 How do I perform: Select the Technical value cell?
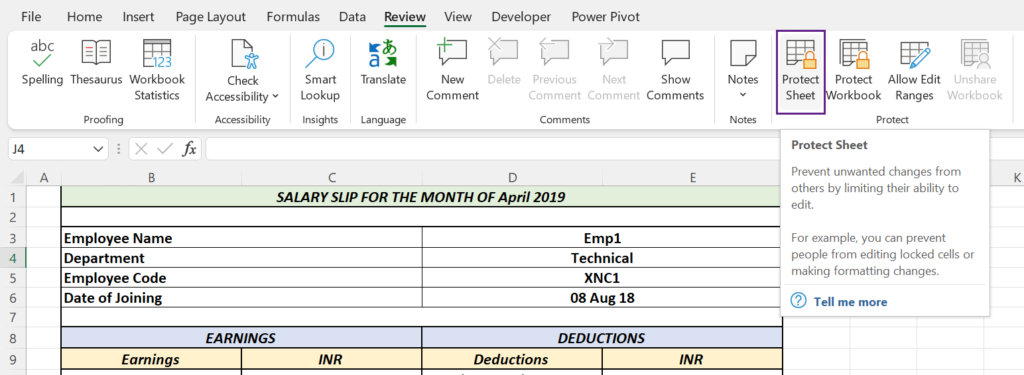pyautogui.click(x=602, y=258)
